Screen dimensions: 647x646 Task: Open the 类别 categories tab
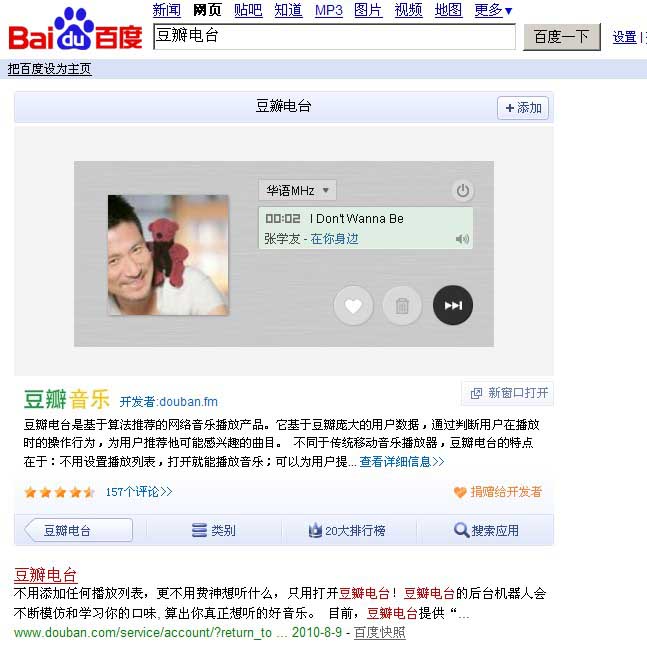click(x=214, y=530)
